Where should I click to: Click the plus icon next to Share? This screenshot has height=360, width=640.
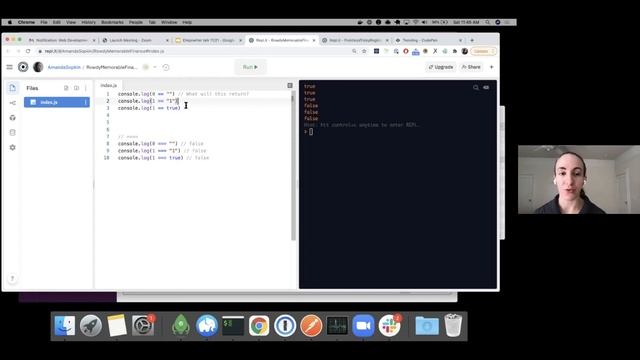click(x=491, y=67)
